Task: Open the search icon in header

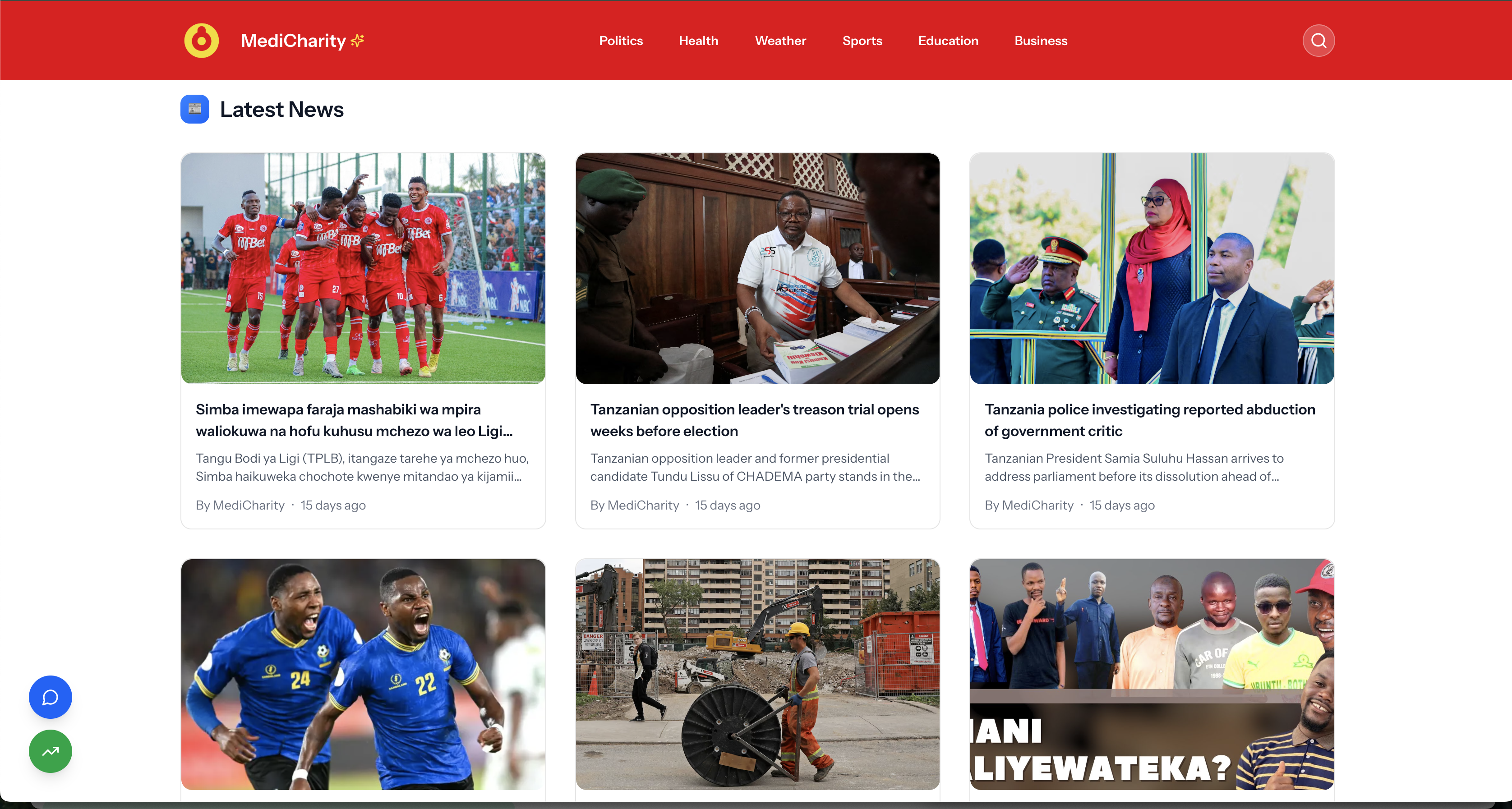Action: click(1318, 41)
